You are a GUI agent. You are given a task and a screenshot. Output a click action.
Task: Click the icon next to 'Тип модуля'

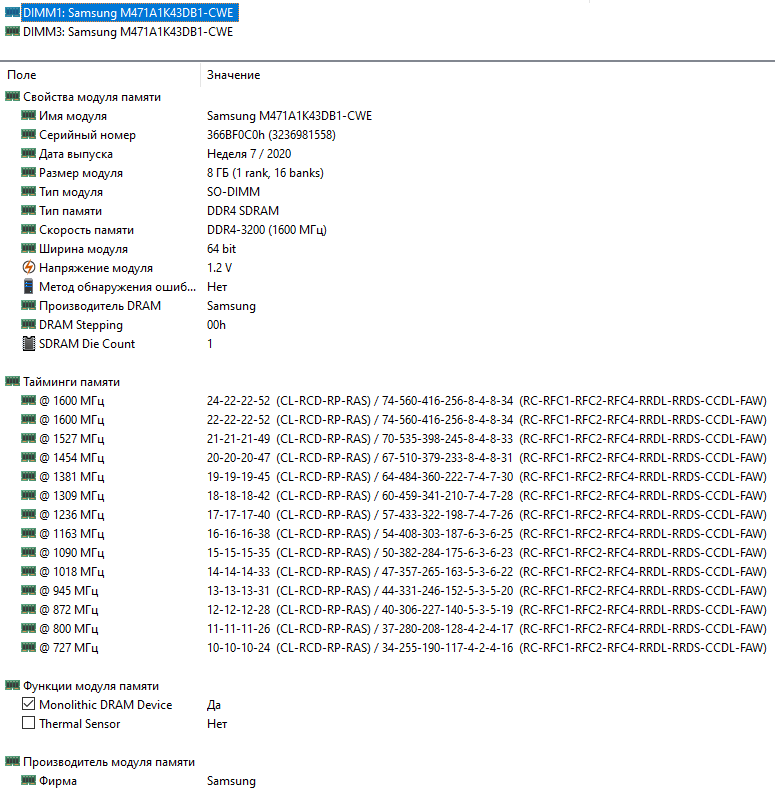pyautogui.click(x=28, y=191)
